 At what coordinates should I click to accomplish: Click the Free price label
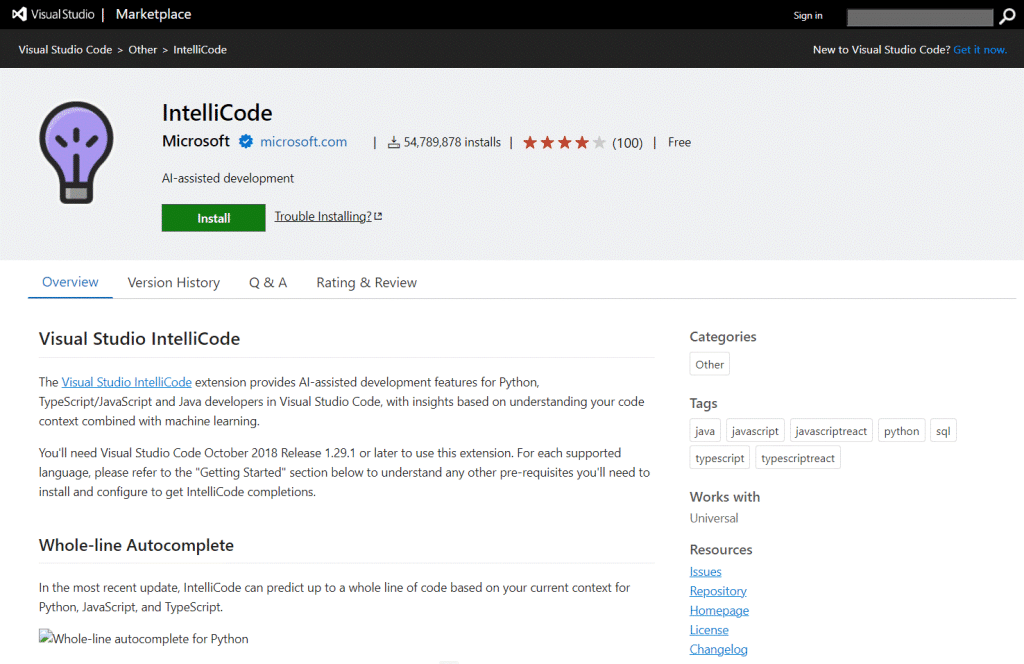click(x=679, y=142)
